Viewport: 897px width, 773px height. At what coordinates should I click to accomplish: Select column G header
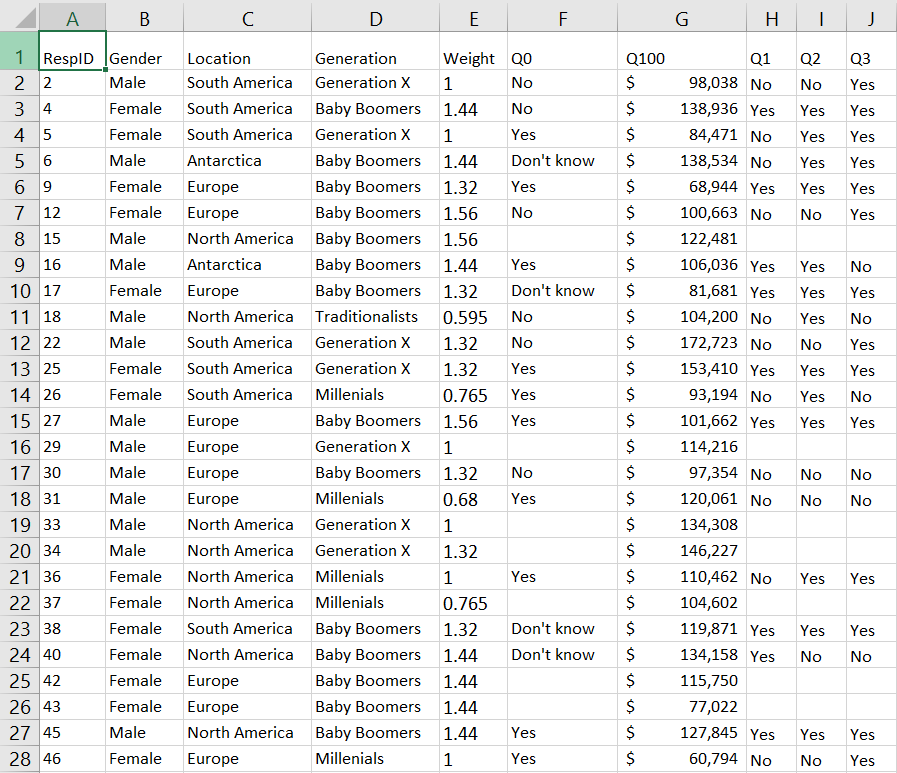(681, 18)
